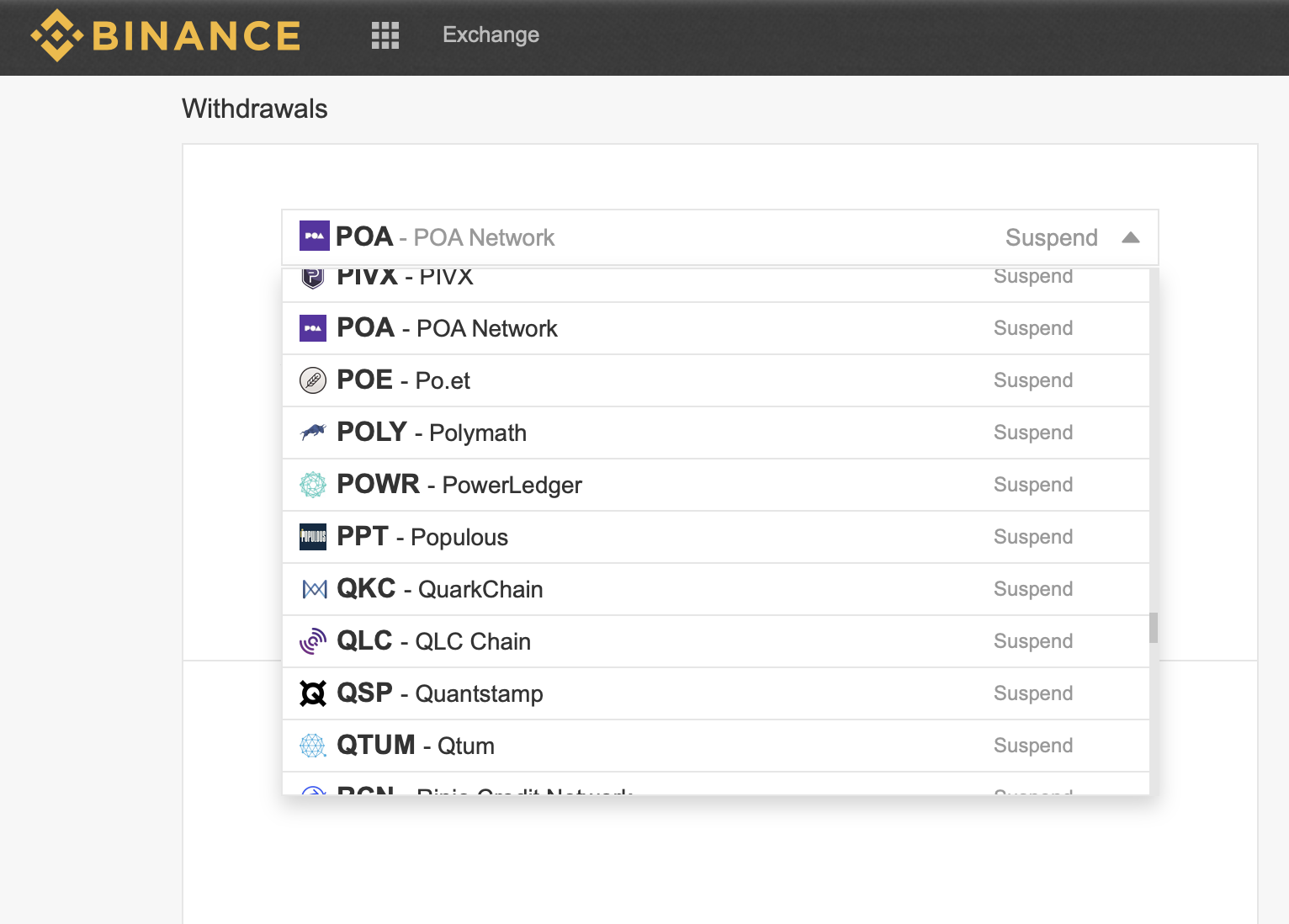Click the Qtum globe icon
The width and height of the screenshot is (1289, 924).
tap(312, 745)
